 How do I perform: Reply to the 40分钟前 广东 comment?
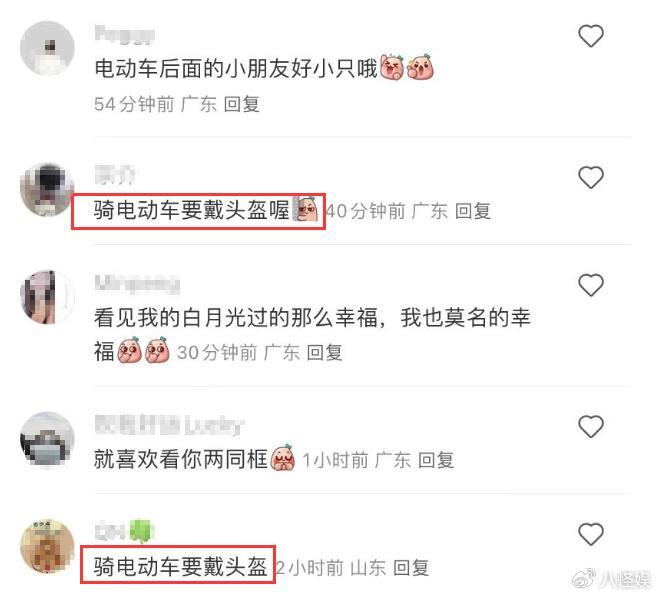(x=473, y=211)
